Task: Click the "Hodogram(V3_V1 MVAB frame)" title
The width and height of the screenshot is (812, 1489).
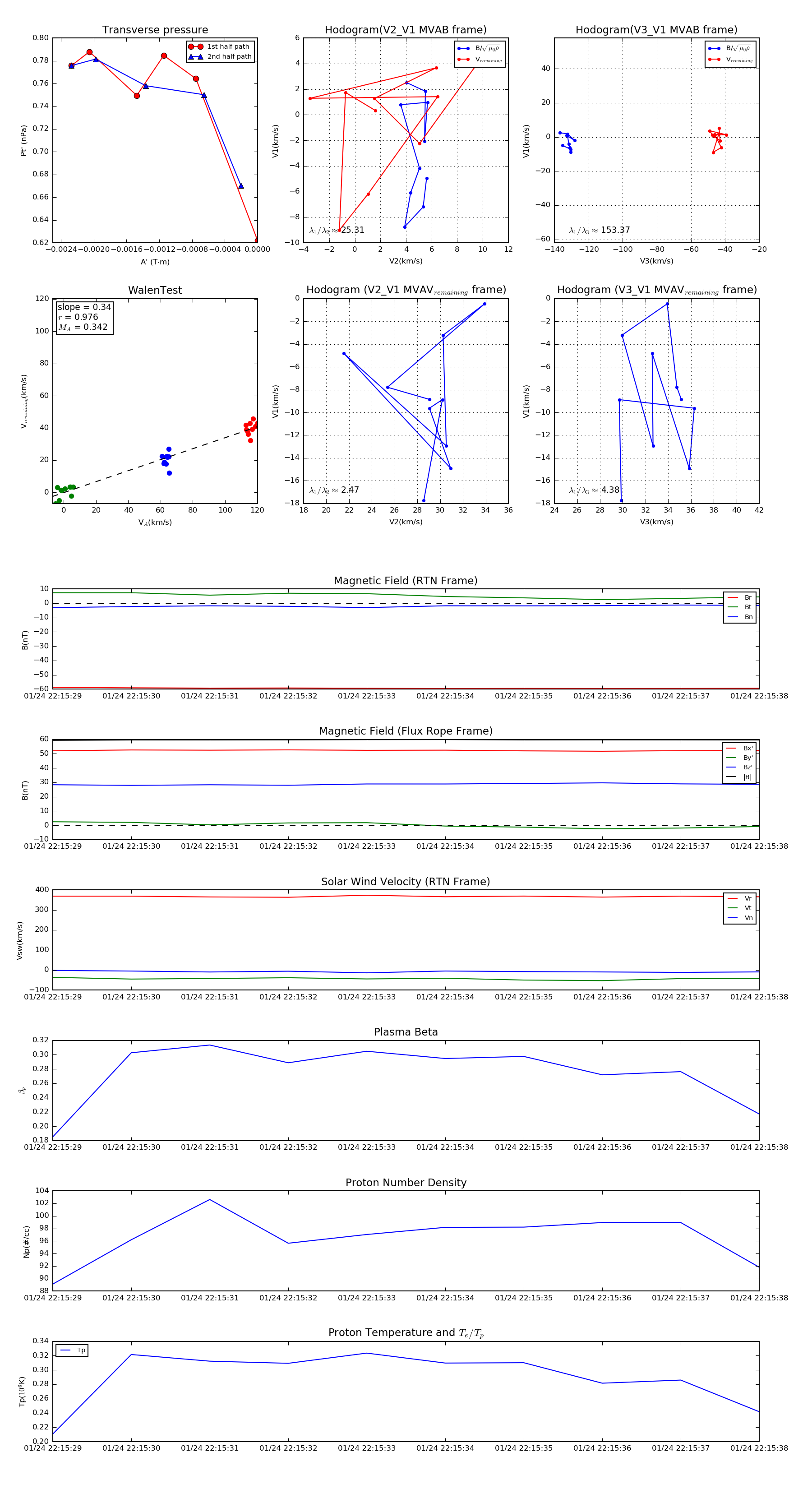Action: 656,30
